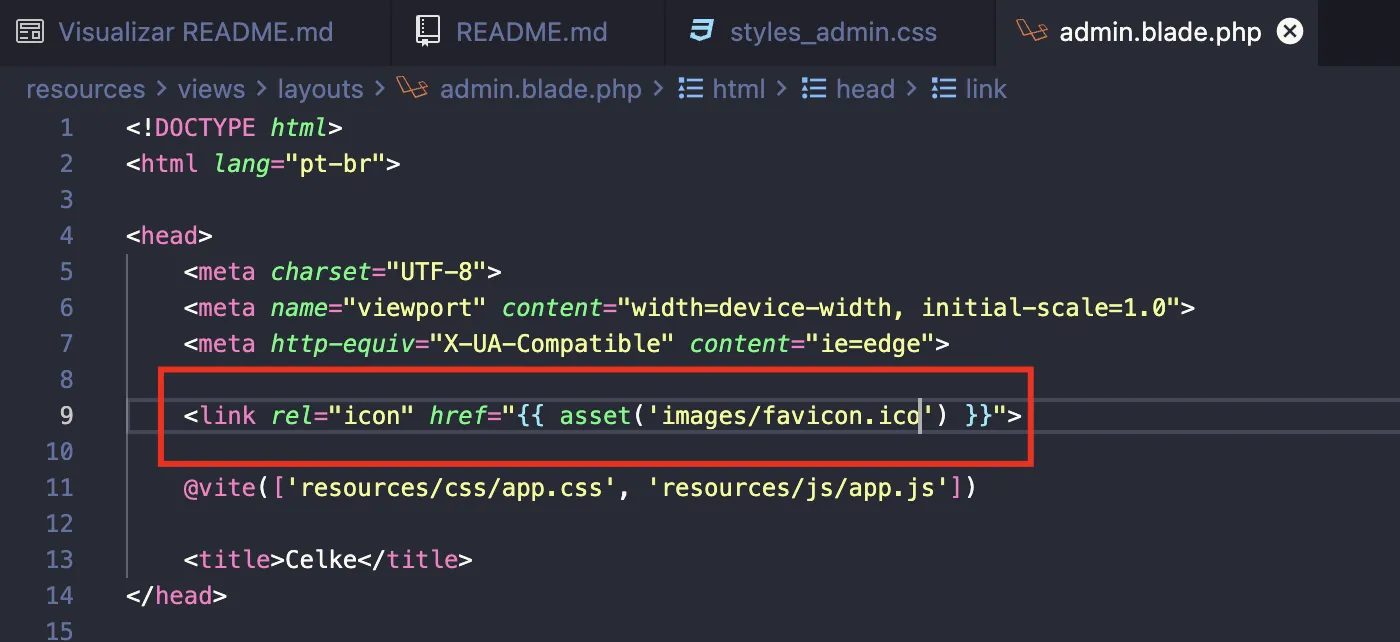Select the html symbol icon in breadcrumbs
The image size is (1400, 642).
coord(690,88)
